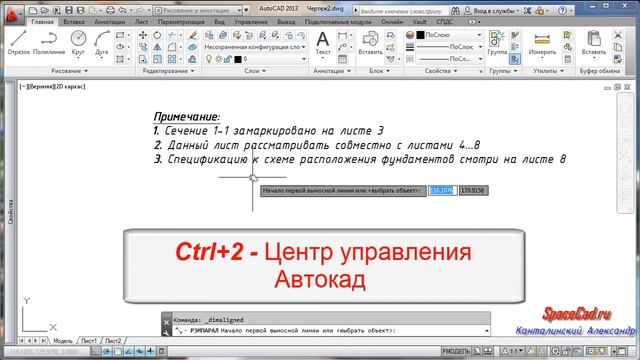Click the black object color swatch in Свойства
This screenshot has width=640, height=360.
pos(420,35)
